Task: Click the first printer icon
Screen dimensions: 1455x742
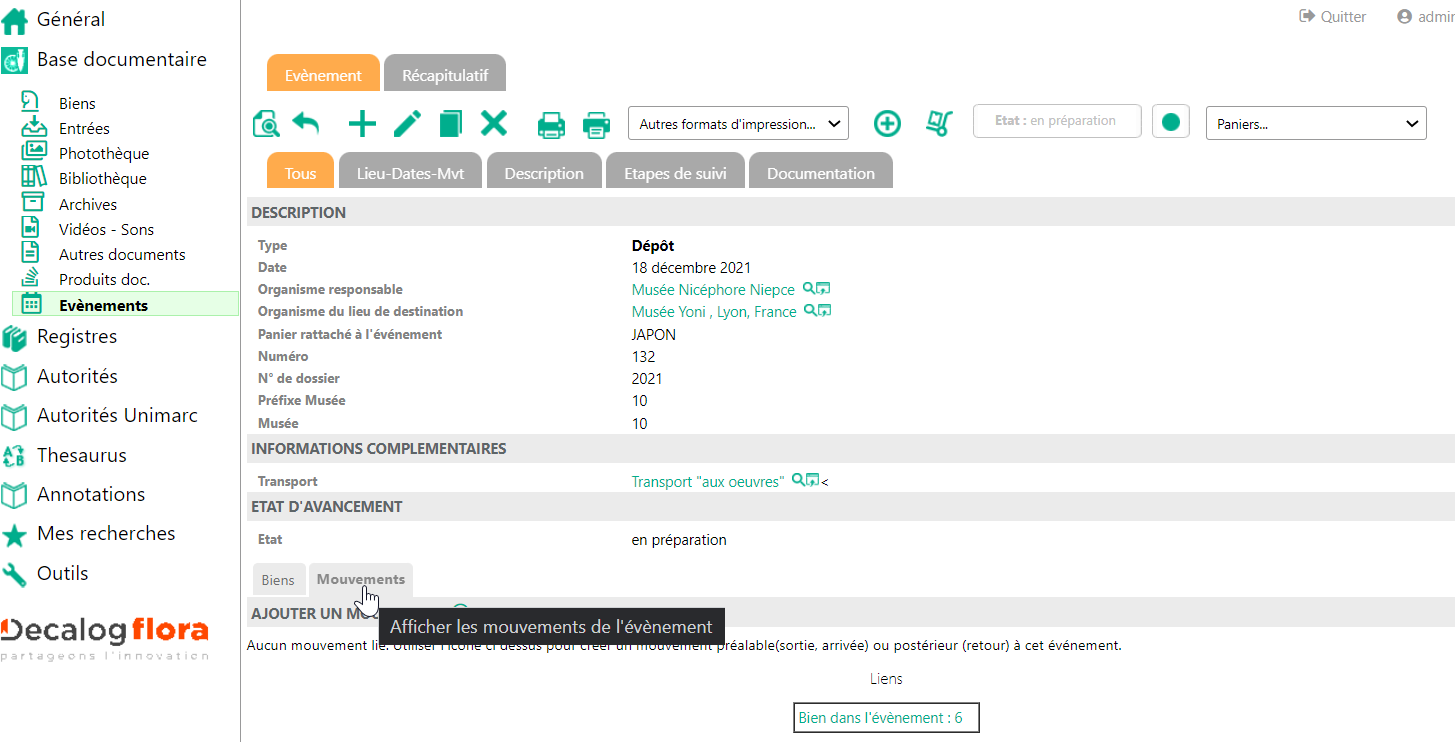Action: tap(552, 125)
